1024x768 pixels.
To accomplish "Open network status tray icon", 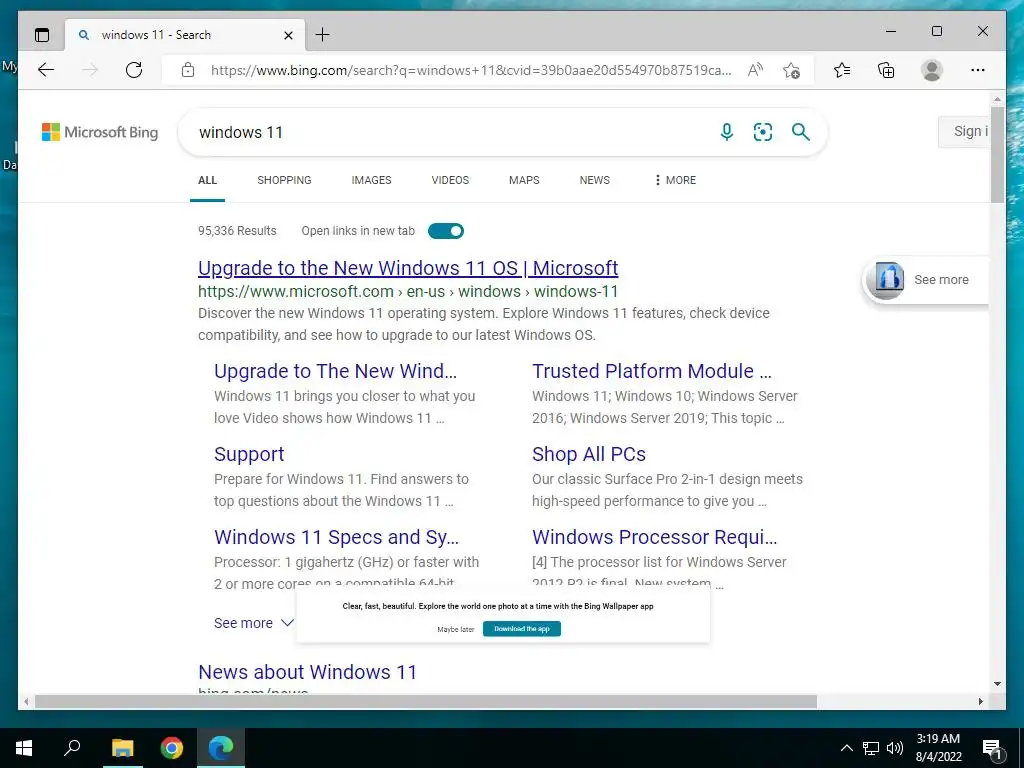I will (871, 748).
